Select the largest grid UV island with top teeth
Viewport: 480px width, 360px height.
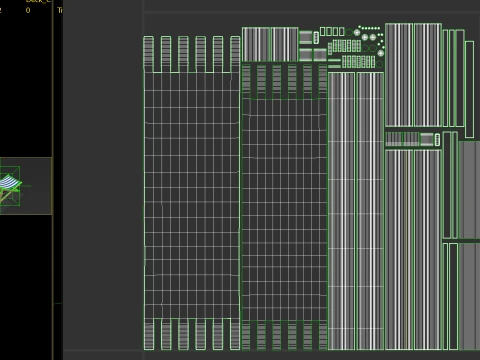tap(192, 193)
